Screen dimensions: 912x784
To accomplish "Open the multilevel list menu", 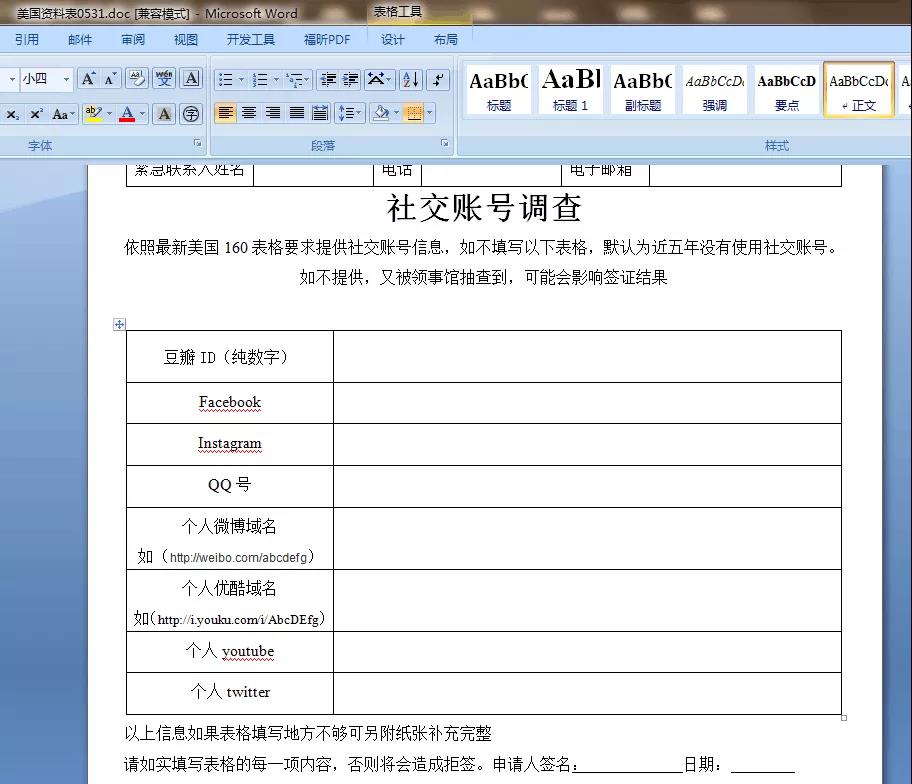I will point(298,80).
